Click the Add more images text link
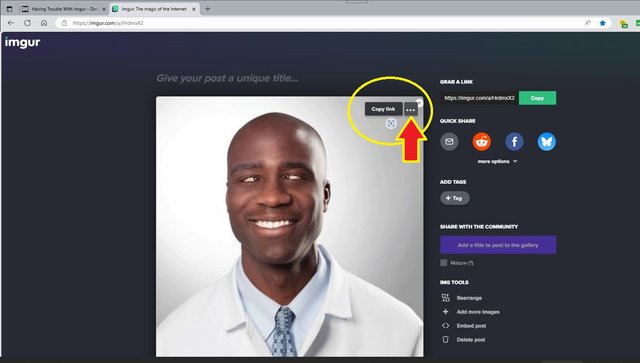 (x=478, y=312)
